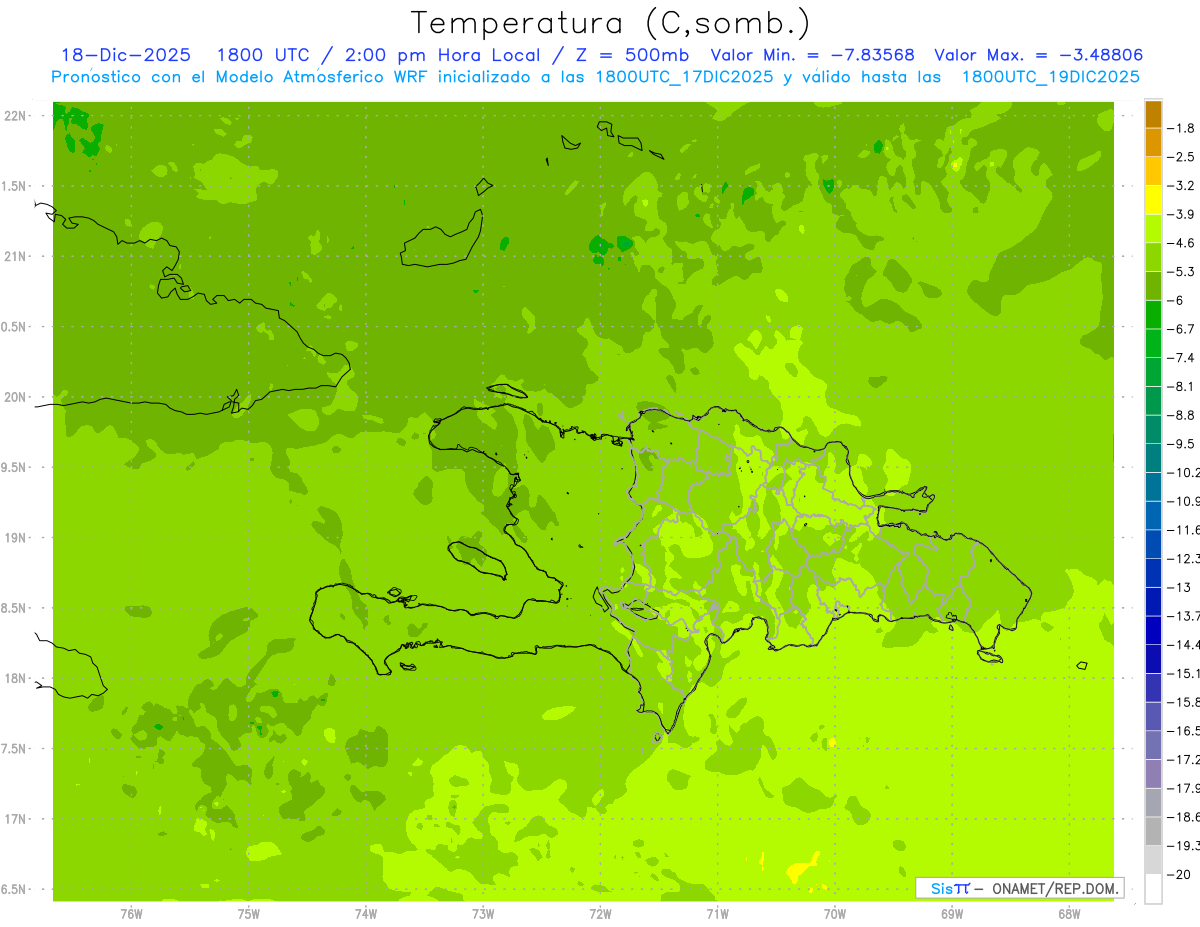1200x927 pixels.
Task: Click the longitude label '74W'
Action: point(366,914)
